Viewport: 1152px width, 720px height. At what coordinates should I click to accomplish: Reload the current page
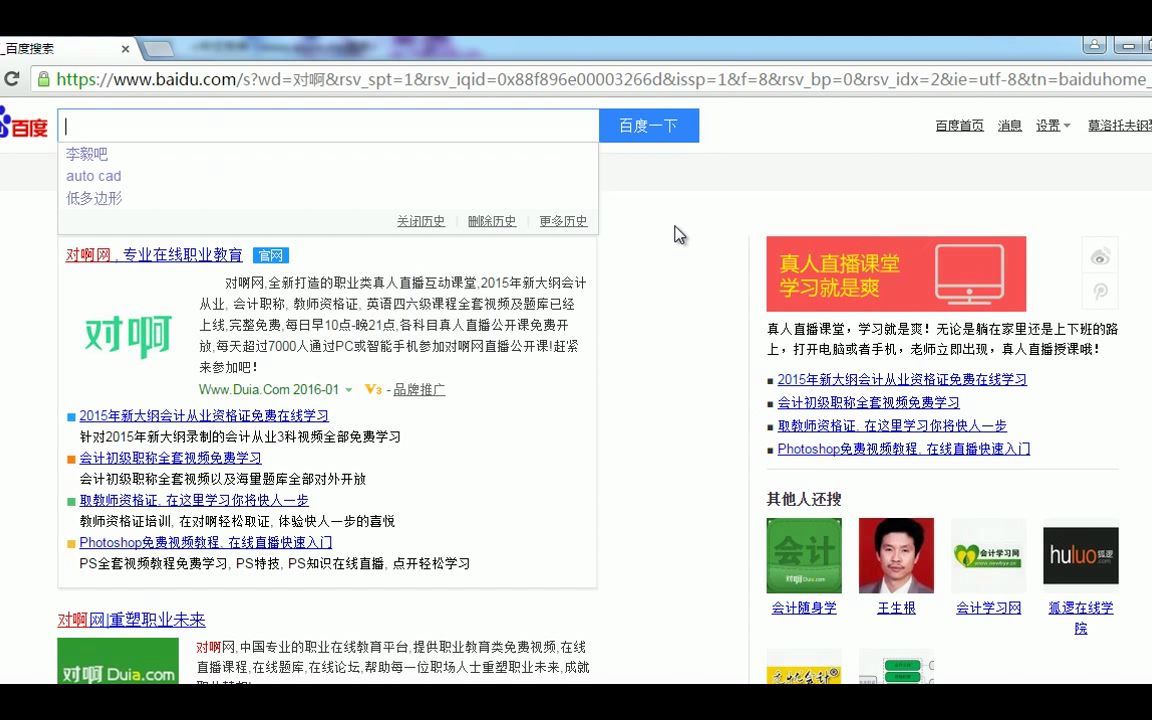coord(13,79)
